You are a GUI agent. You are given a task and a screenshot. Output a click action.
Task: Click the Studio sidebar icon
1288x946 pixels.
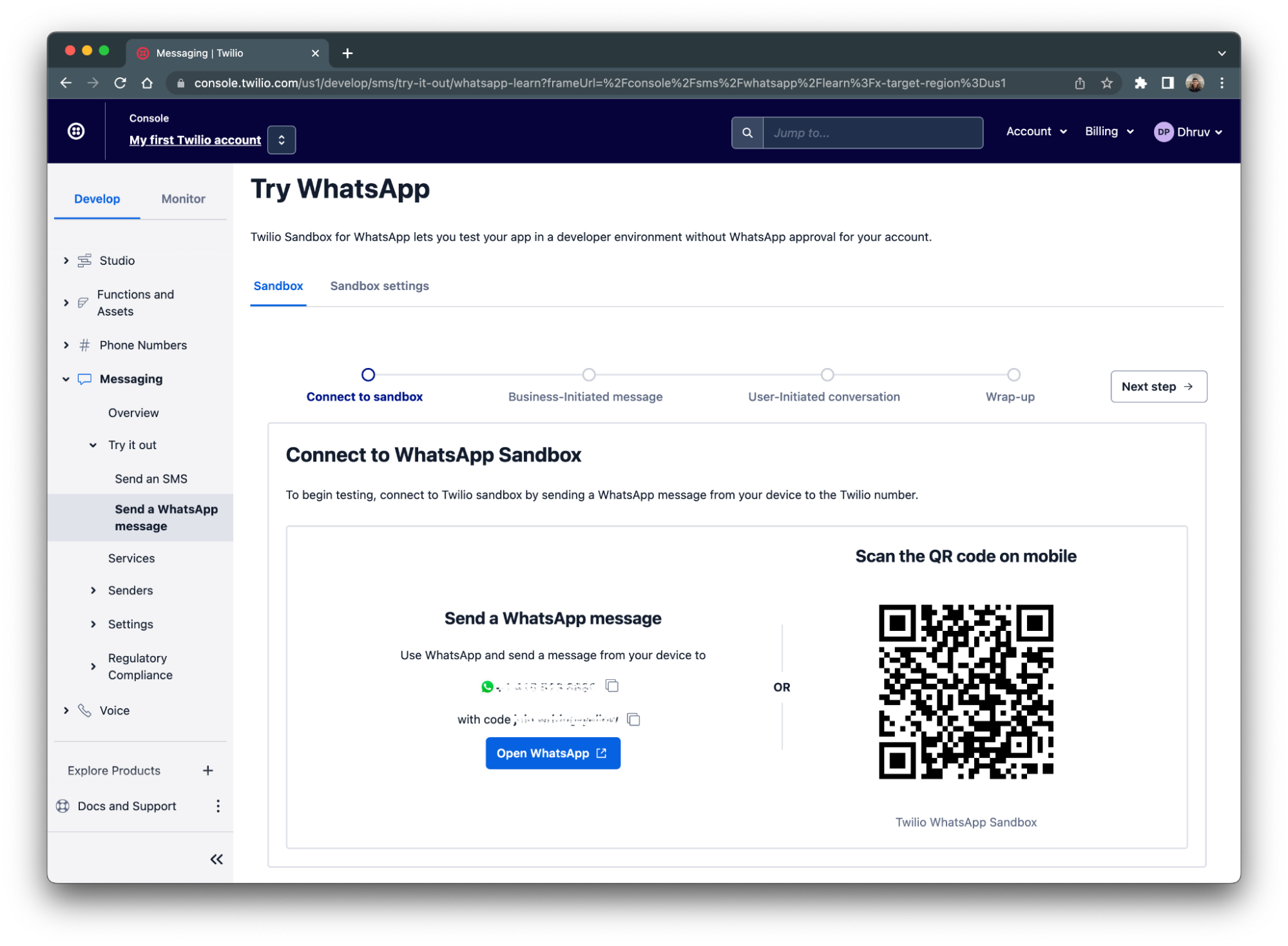click(x=84, y=260)
